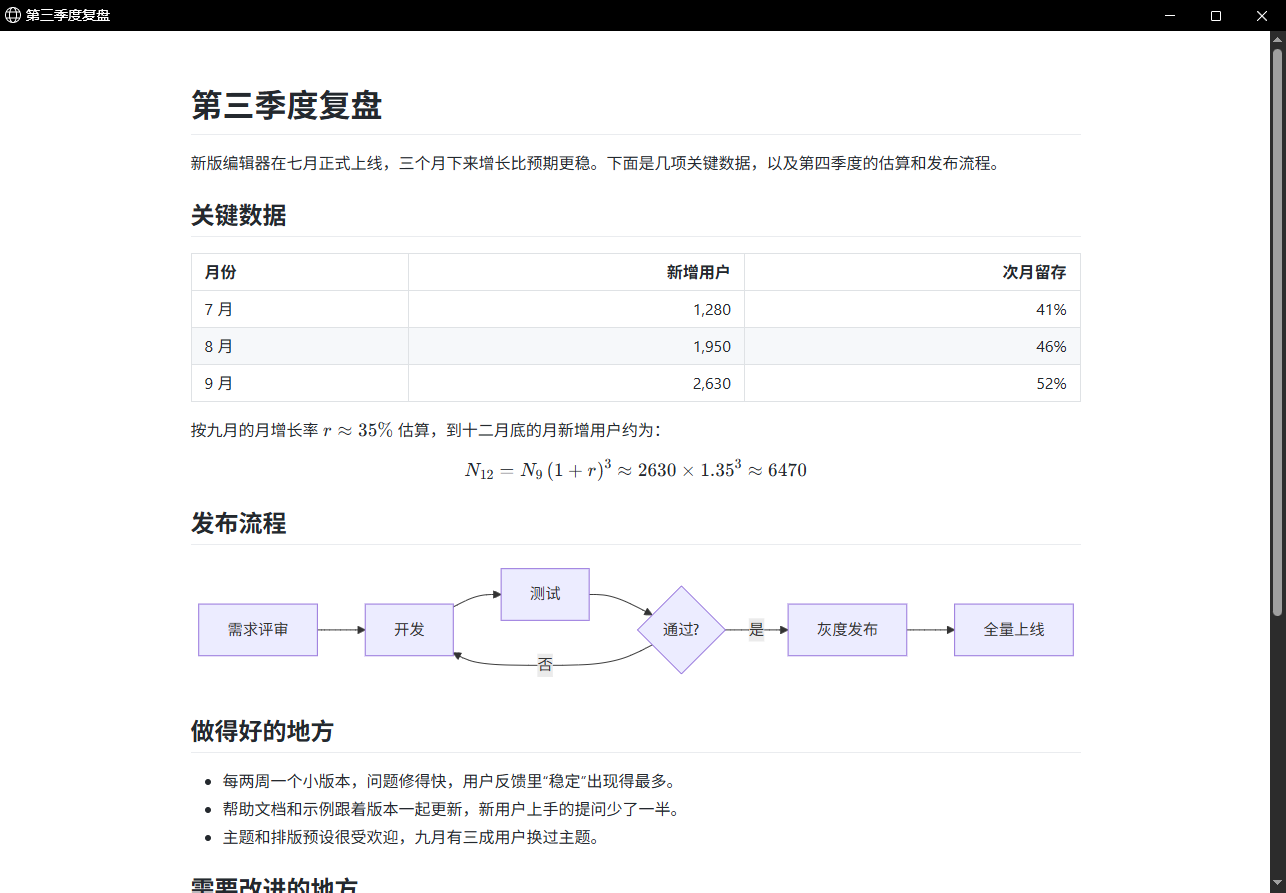
Task: Click the 否 edge label in the flowchart
Action: pos(545,665)
